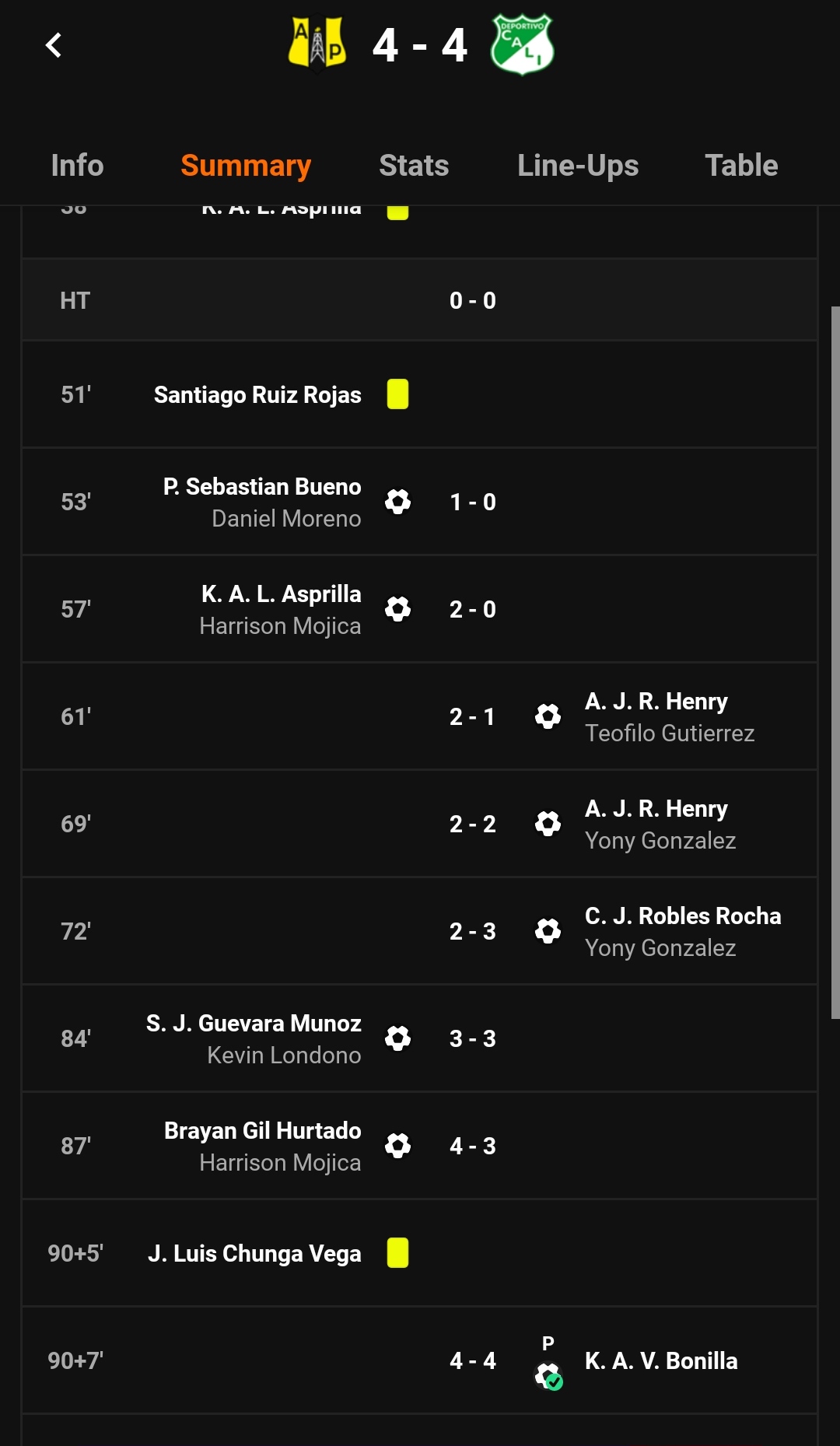Tap the Deportivo Cali away team crest
The width and height of the screenshot is (840, 1446).
(522, 45)
